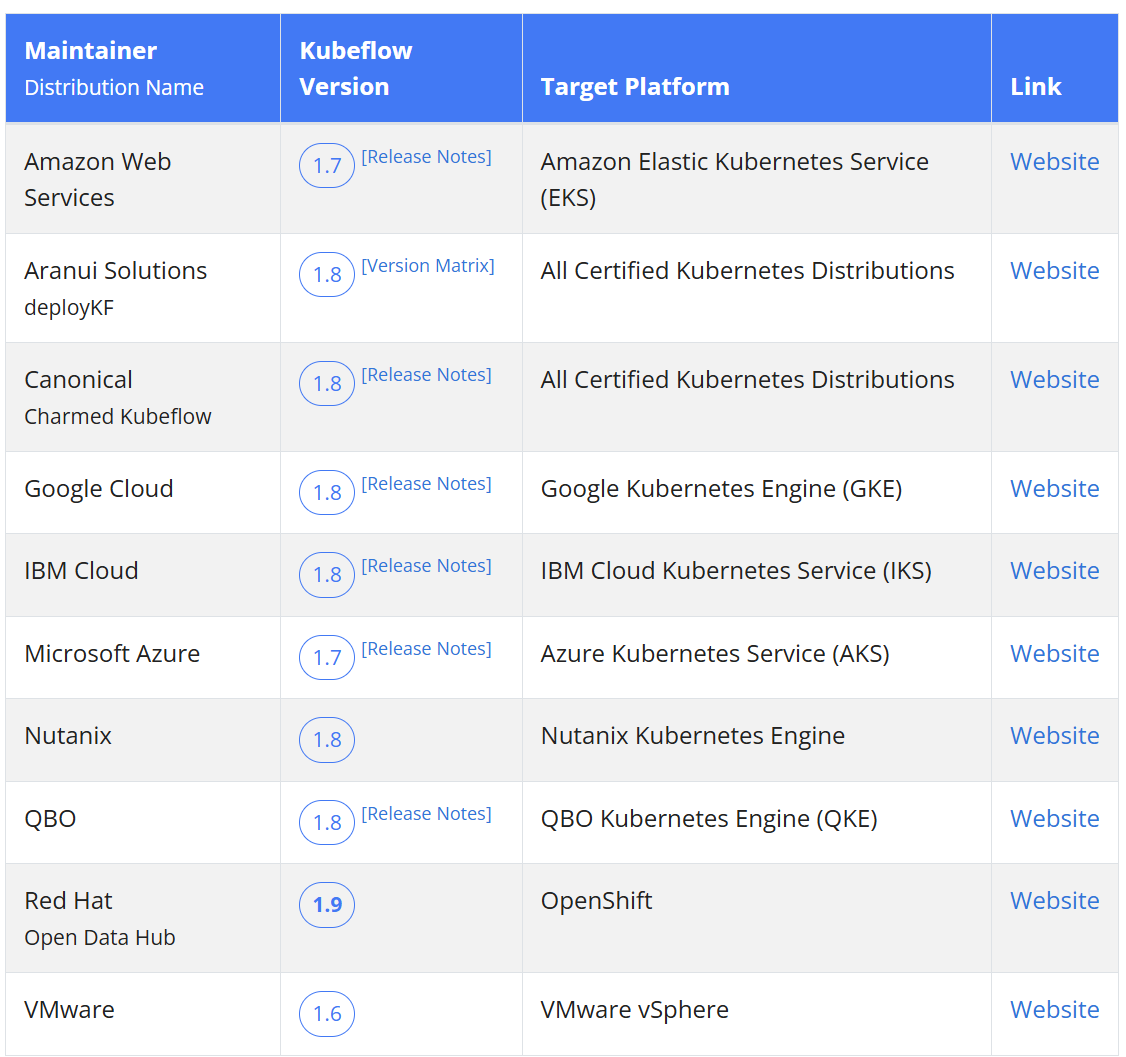Viewport: 1126px width, 1057px height.
Task: Visit the IBM Cloud Website link
Action: tap(1054, 571)
